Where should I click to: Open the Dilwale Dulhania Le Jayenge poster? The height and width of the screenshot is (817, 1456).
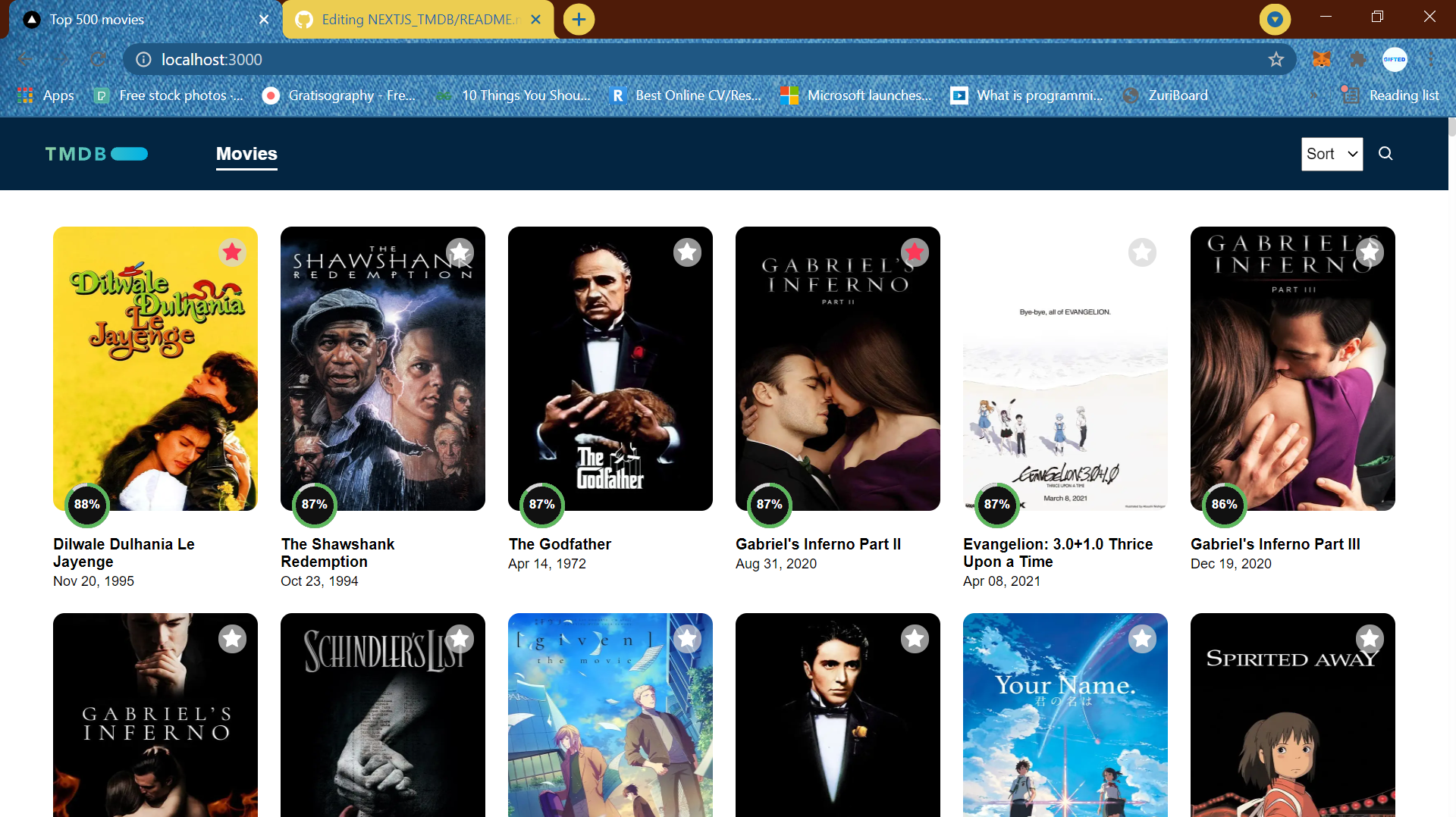[155, 368]
